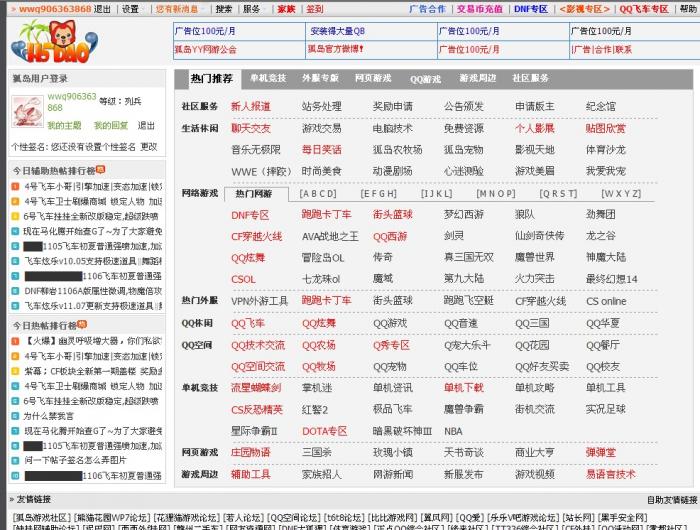700x530 pixels.
Task: Open the 弹弹堂 forum
Action: (600, 452)
